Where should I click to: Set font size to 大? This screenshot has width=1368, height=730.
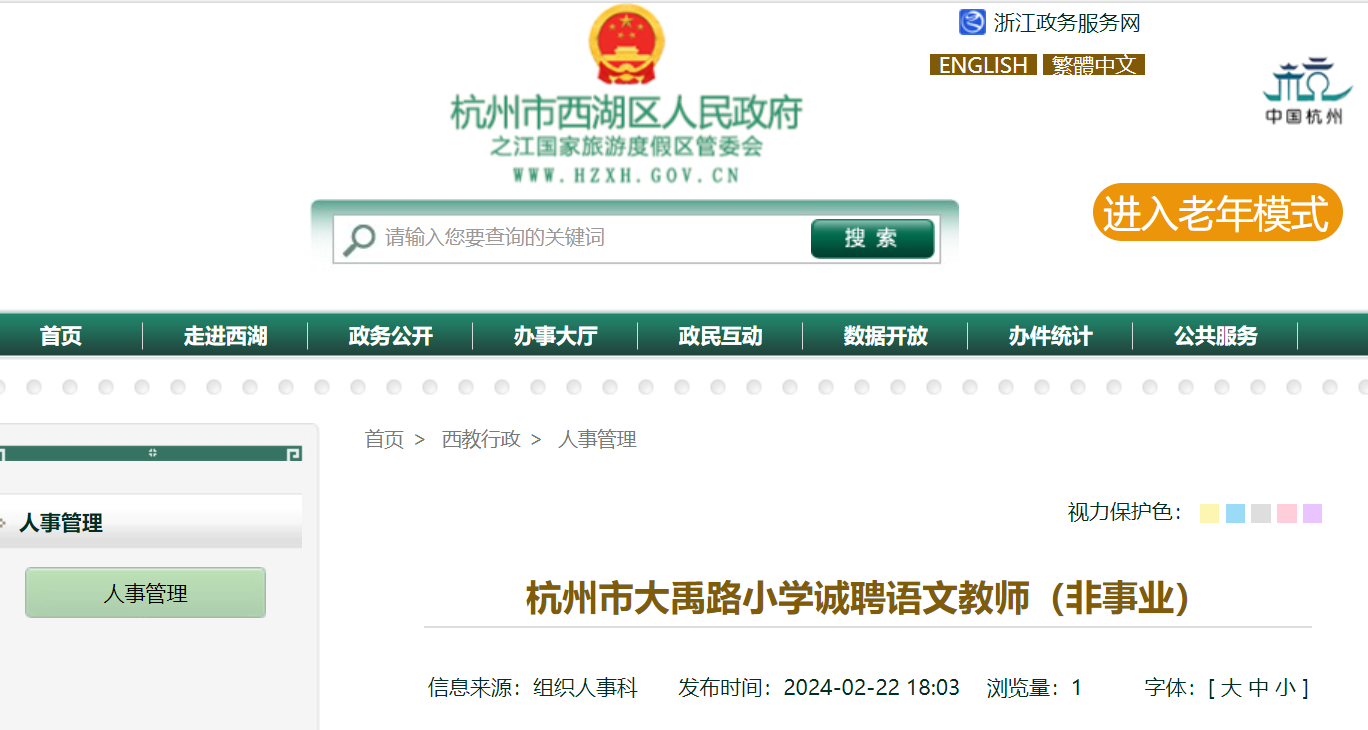click(1230, 688)
